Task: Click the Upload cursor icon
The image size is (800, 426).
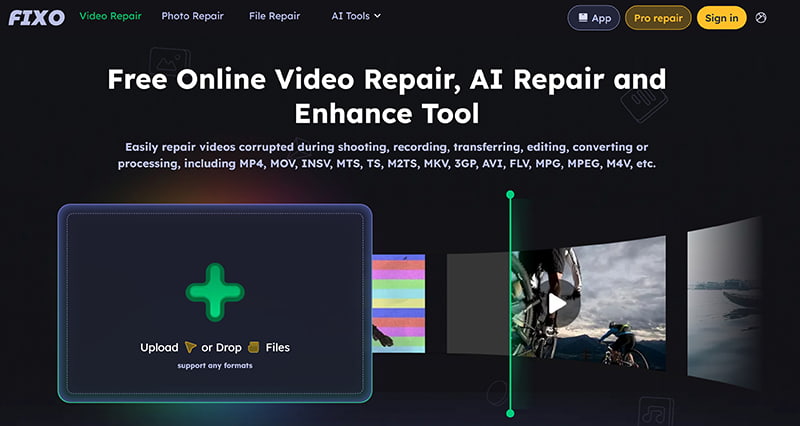Action: tap(190, 347)
